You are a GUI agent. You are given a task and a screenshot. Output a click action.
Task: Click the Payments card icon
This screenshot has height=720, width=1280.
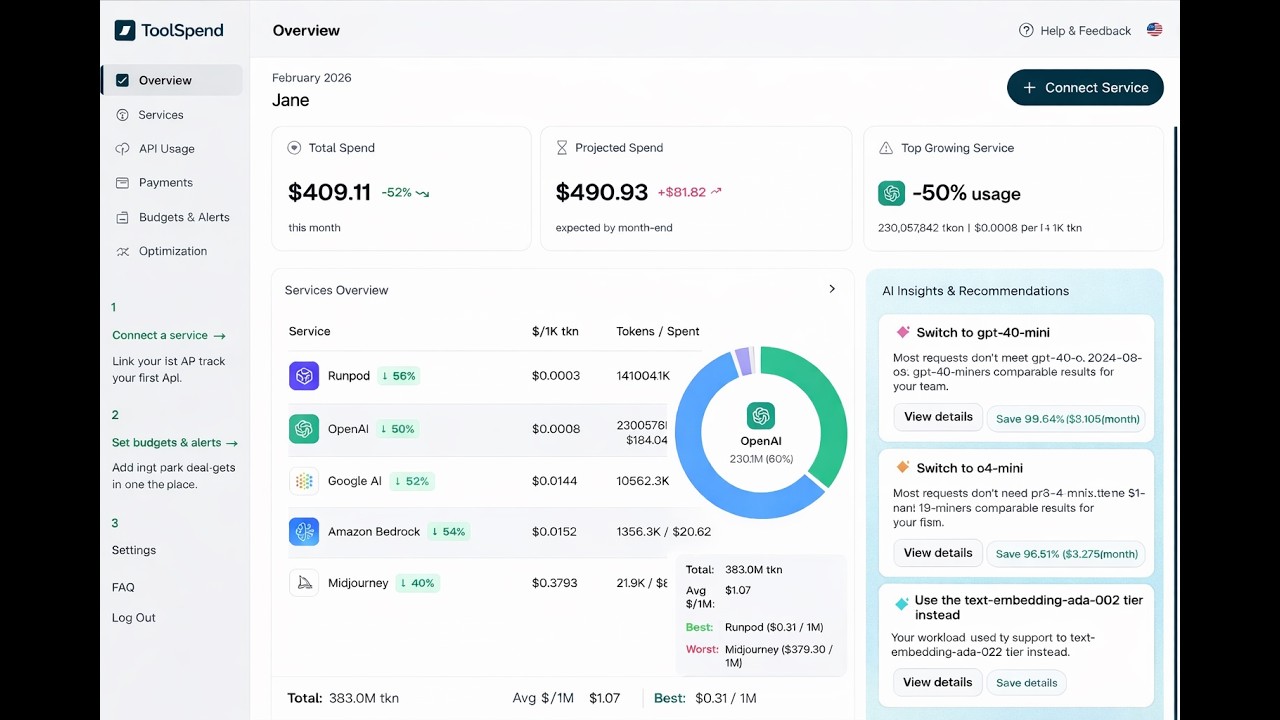coord(122,183)
